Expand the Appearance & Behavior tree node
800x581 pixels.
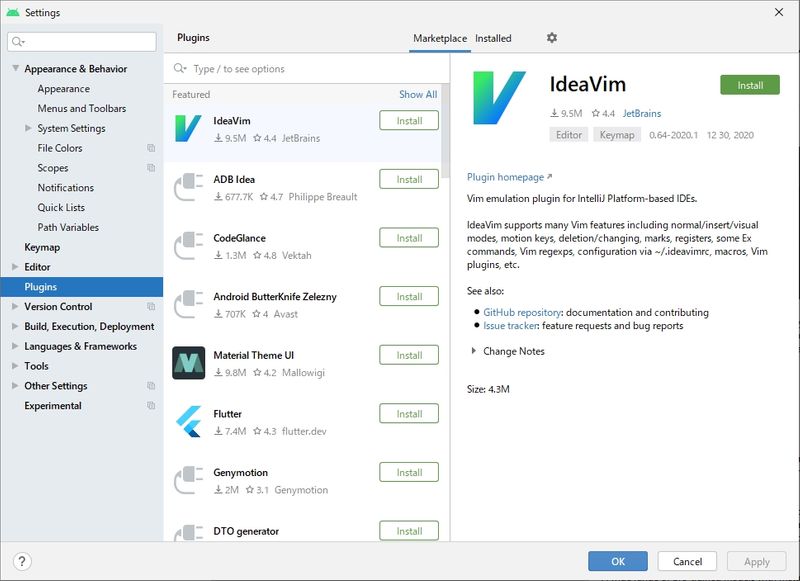(15, 69)
